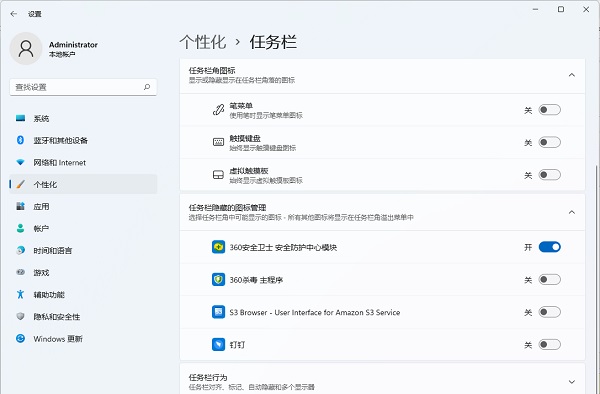600x394 pixels.
Task: Click the 钉钉 app icon
Action: (218, 345)
